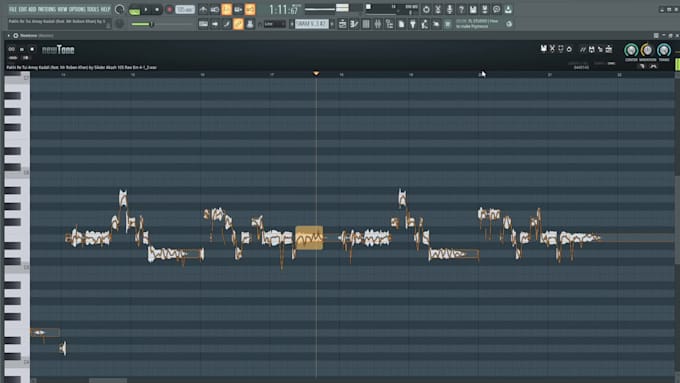Toggle loop recording
The width and height of the screenshot is (680, 383).
(250, 9)
